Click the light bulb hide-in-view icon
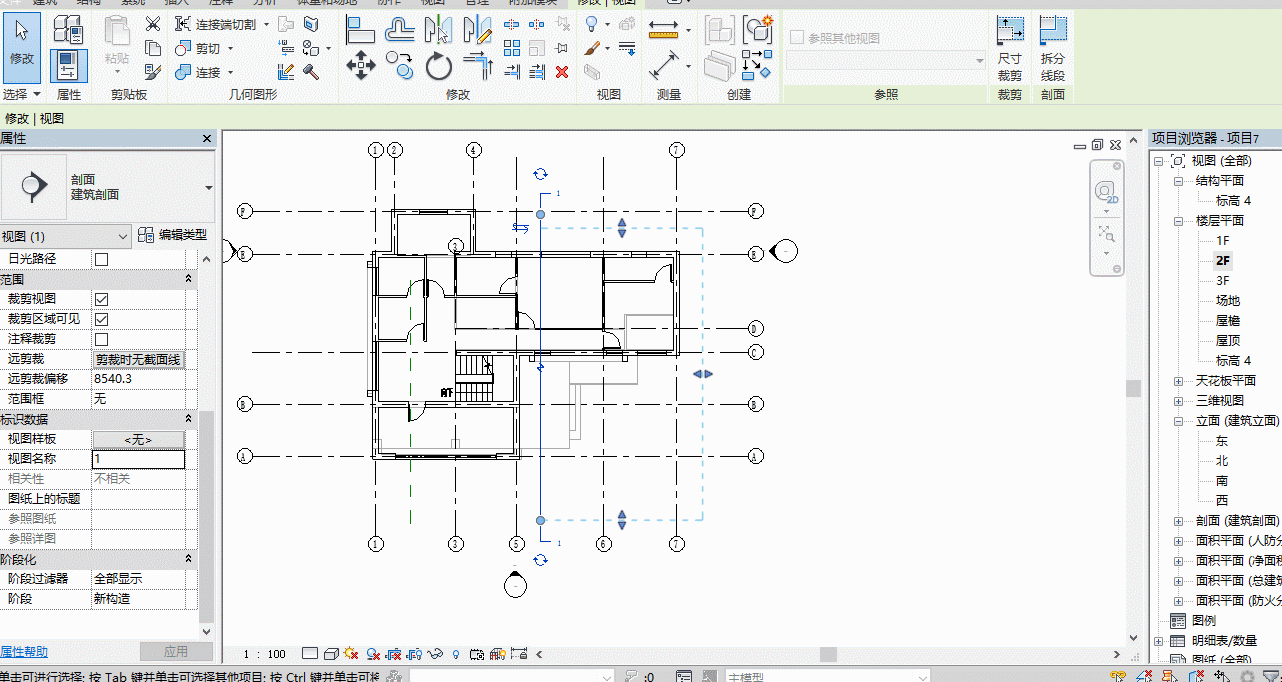The image size is (1282, 682). (591, 23)
